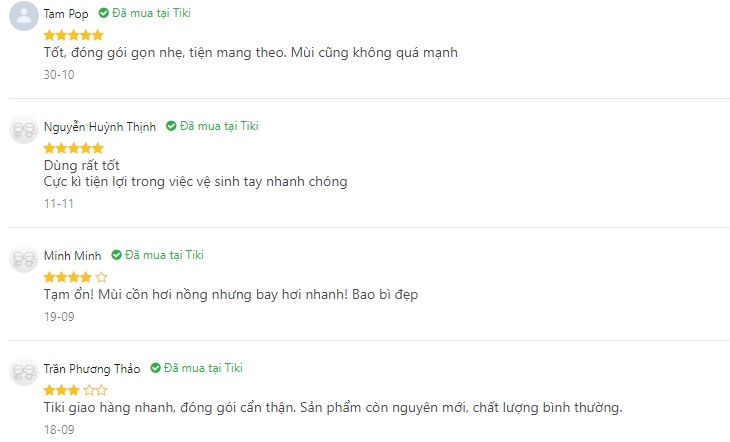Viewport: 730px width, 442px height.
Task: Open Trần Phương Thảo's reviewer name
Action: click(92, 369)
